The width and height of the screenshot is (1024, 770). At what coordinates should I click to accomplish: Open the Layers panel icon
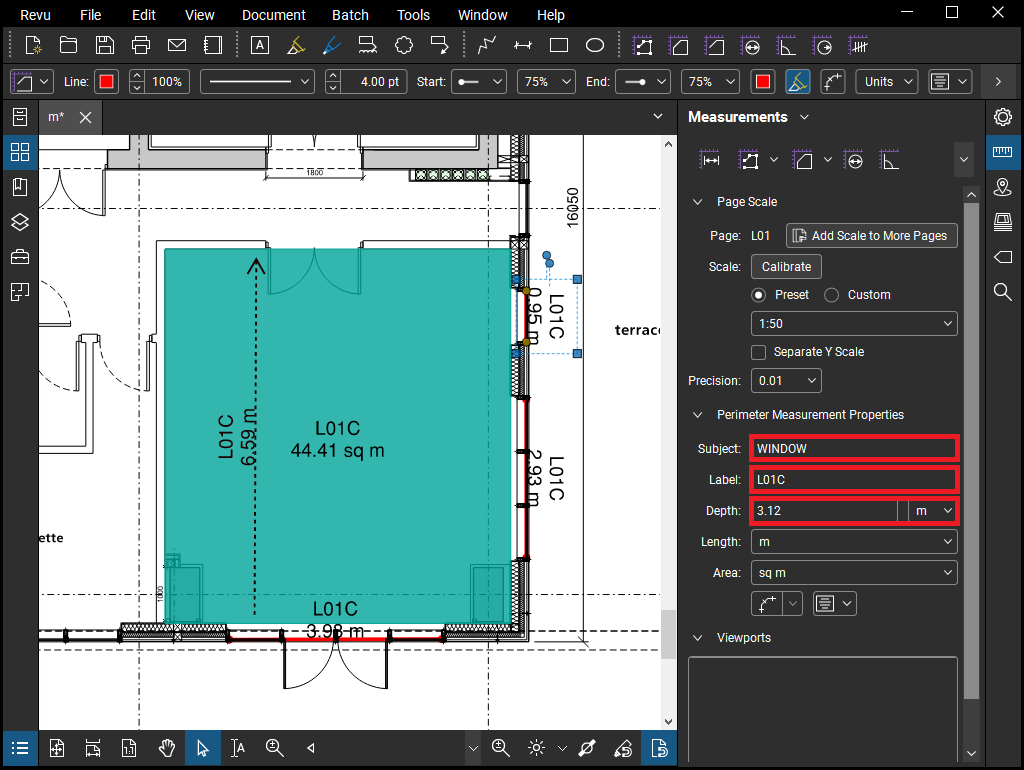[x=20, y=223]
